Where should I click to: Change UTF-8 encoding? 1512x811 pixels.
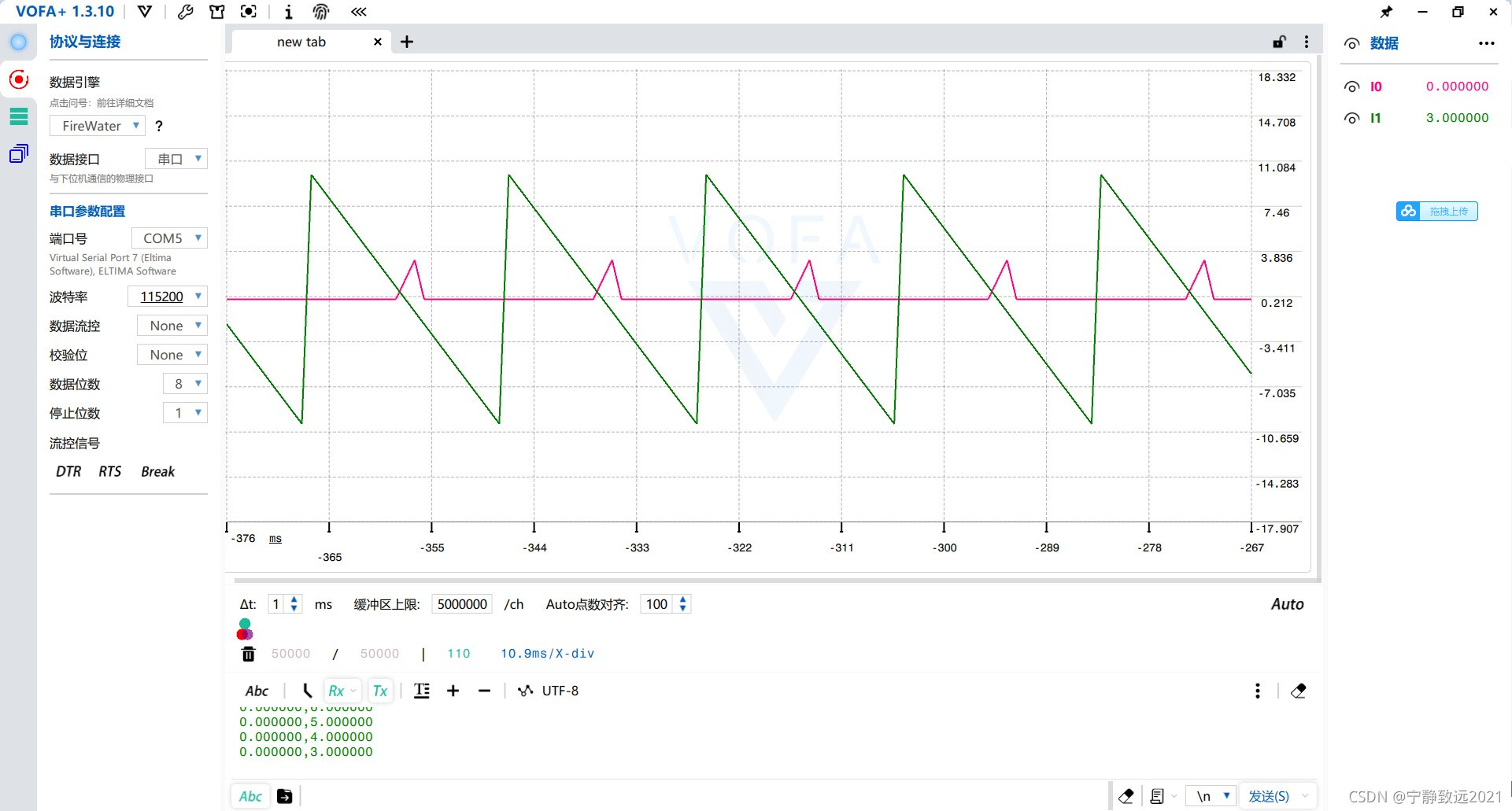pos(548,691)
